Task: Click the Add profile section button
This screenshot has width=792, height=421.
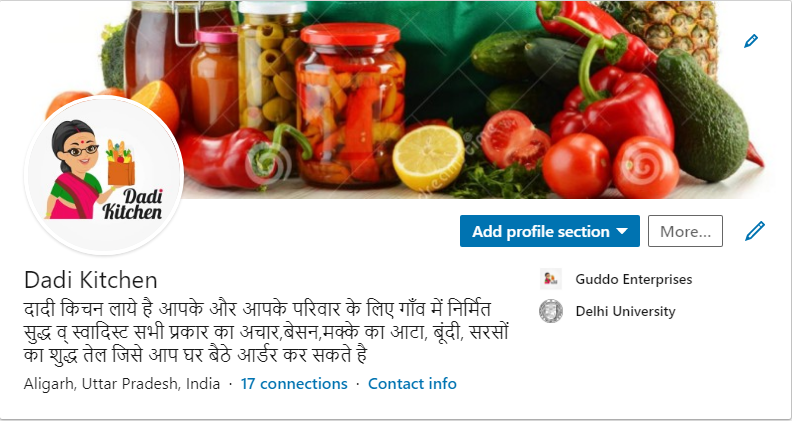Action: point(550,231)
